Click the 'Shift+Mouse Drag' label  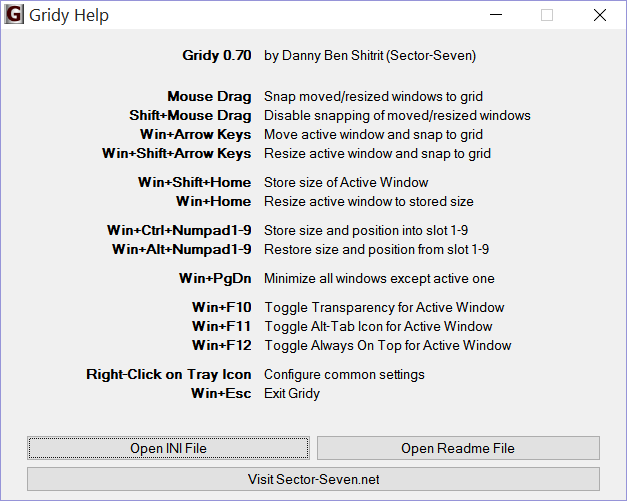[x=190, y=116]
